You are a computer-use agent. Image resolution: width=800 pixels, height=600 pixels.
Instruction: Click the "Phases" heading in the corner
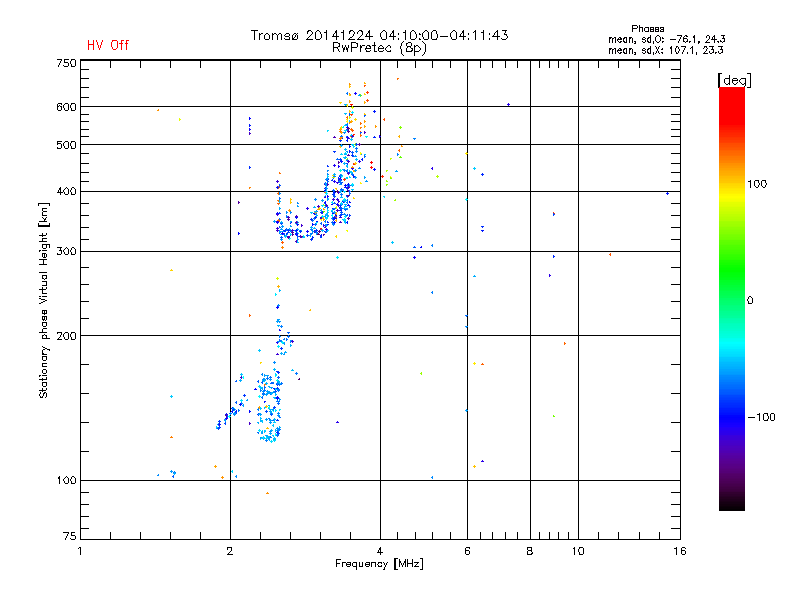(647, 29)
